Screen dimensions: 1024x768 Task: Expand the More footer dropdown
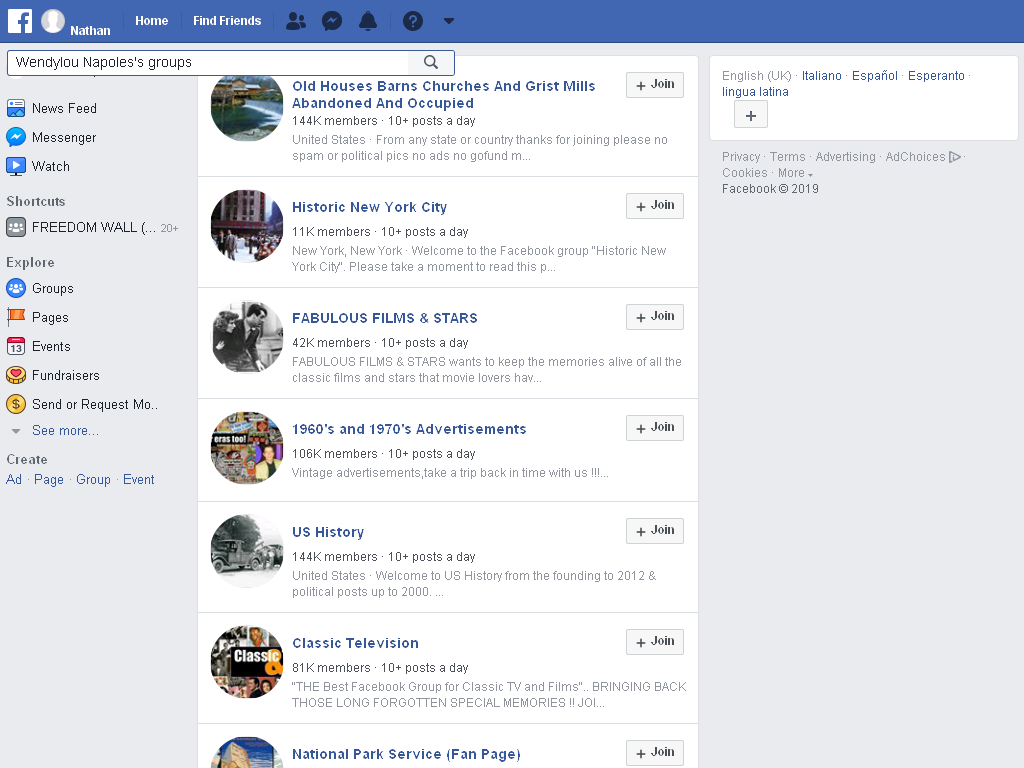tap(795, 173)
